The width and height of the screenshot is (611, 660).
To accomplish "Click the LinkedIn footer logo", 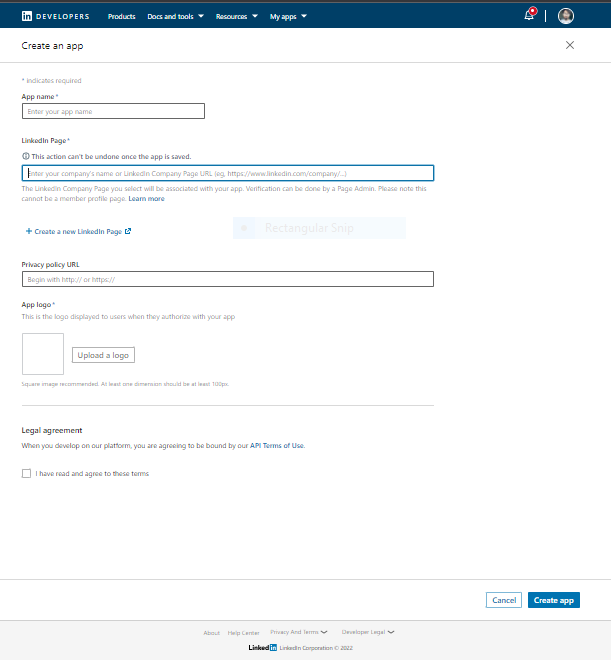I will tap(263, 647).
